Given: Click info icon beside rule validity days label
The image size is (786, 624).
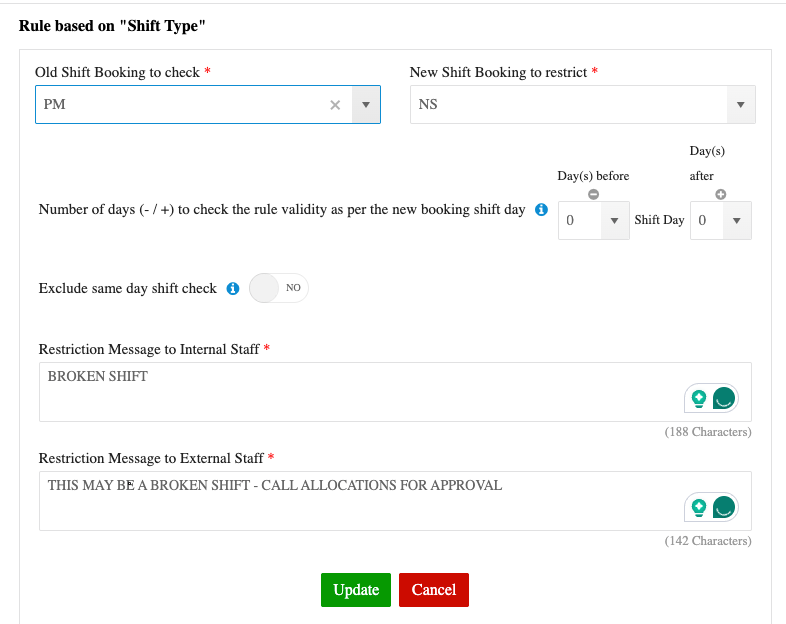Looking at the screenshot, I should click(x=541, y=210).
